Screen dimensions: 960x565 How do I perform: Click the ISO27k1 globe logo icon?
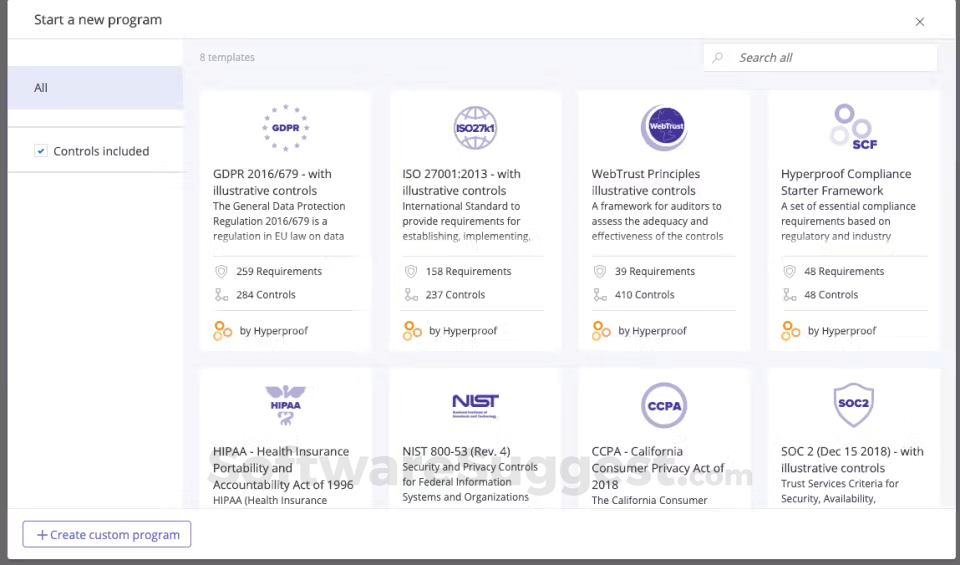(475, 127)
